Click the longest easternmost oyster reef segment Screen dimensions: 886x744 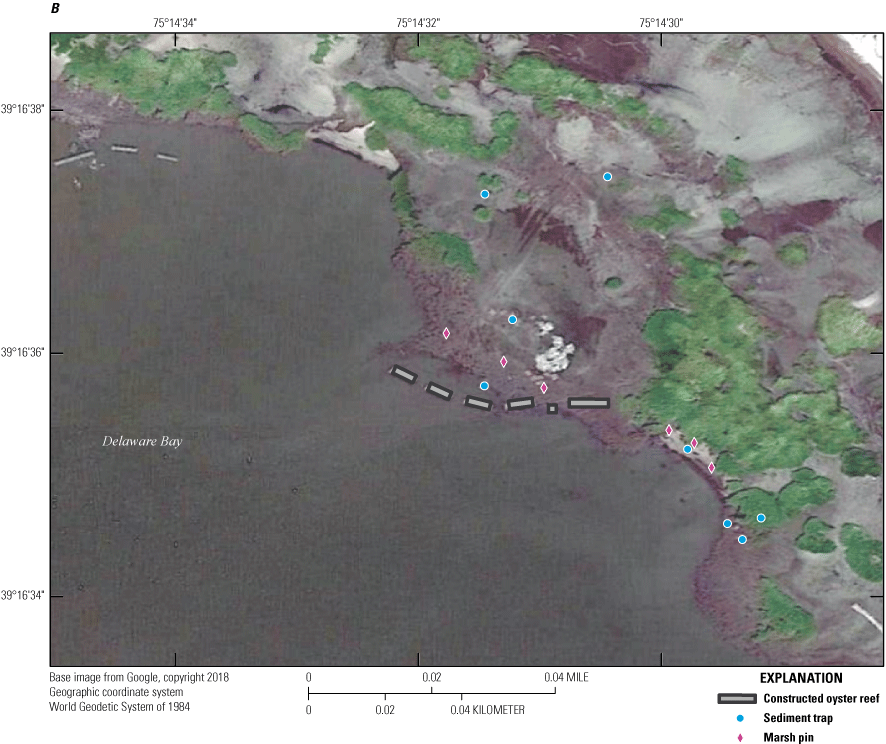point(588,403)
